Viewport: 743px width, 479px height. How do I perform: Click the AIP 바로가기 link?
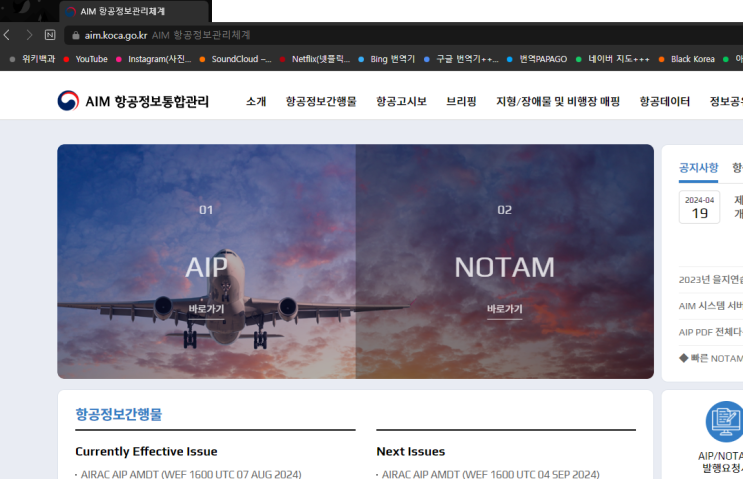coord(206,309)
